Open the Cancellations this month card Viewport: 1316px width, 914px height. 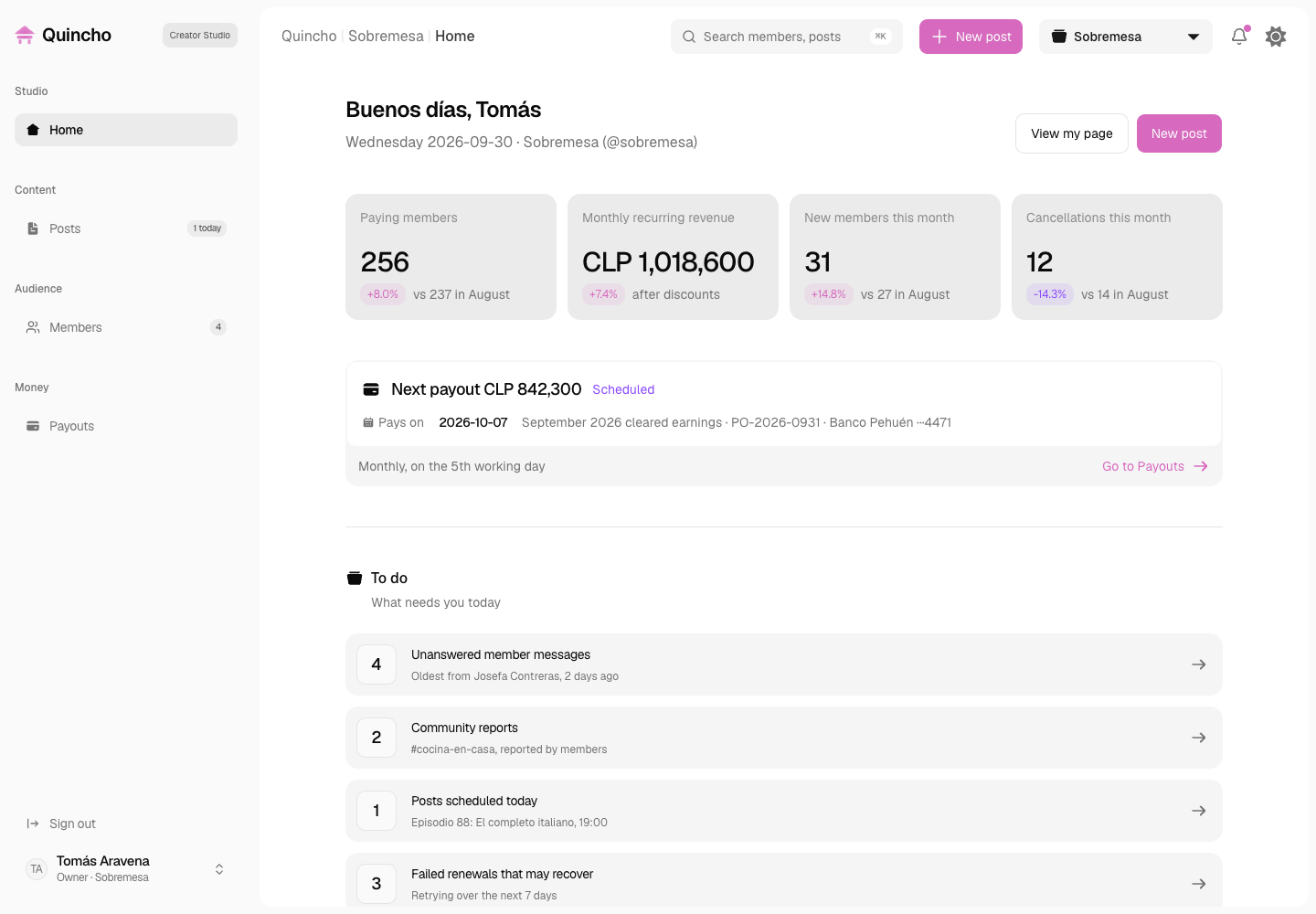click(1117, 257)
